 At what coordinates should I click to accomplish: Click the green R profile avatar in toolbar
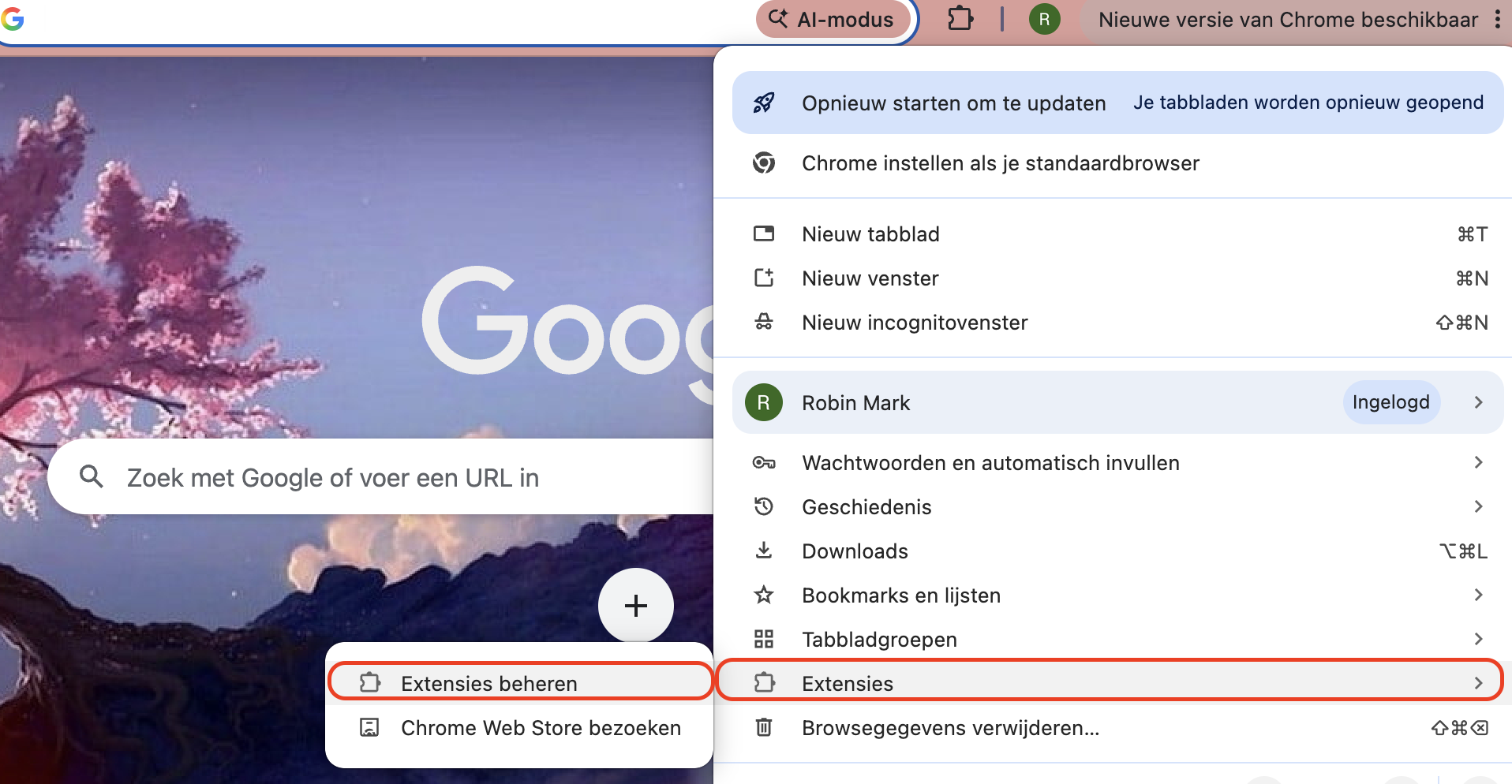tap(1044, 19)
